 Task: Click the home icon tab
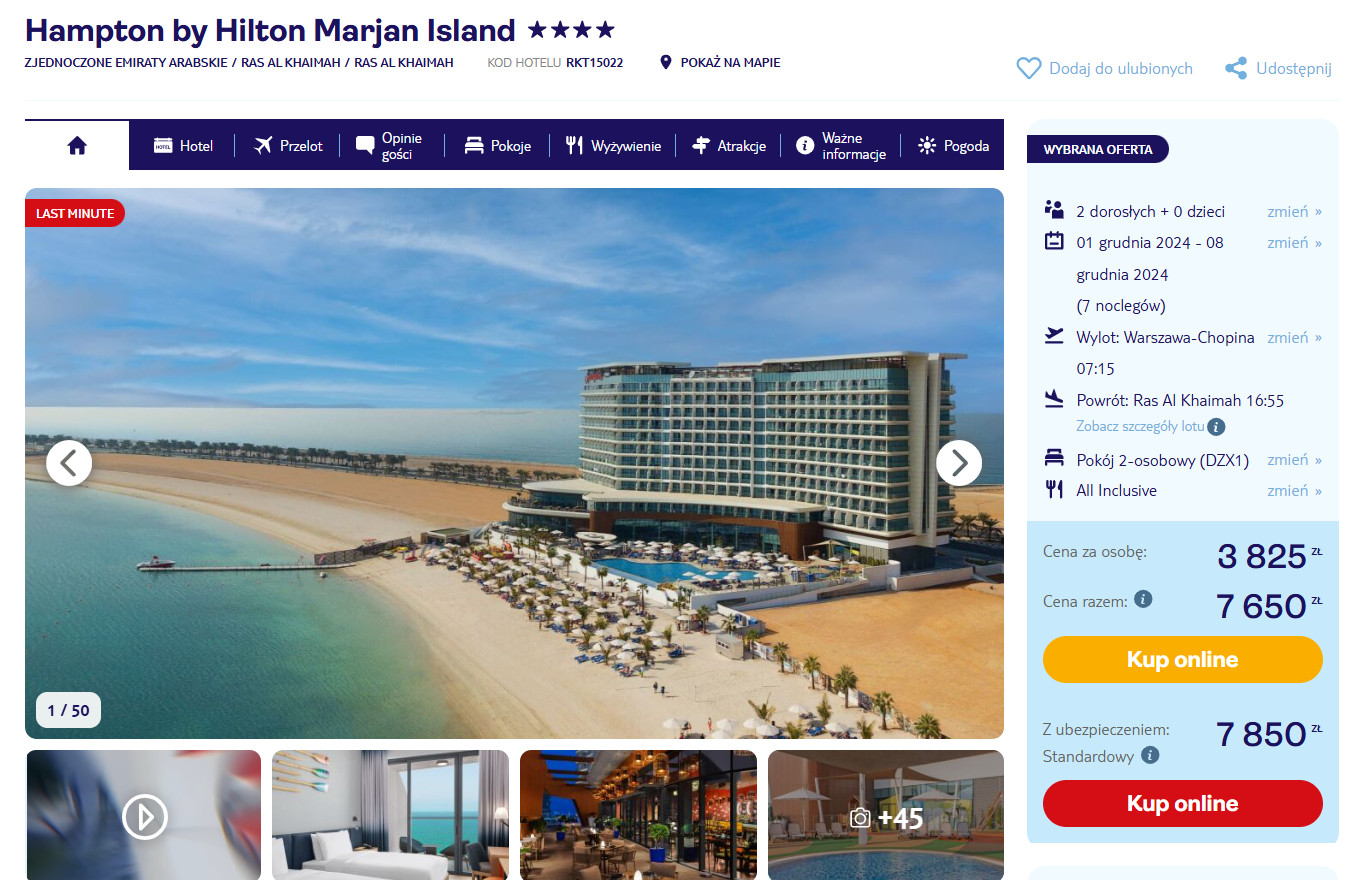tap(77, 146)
